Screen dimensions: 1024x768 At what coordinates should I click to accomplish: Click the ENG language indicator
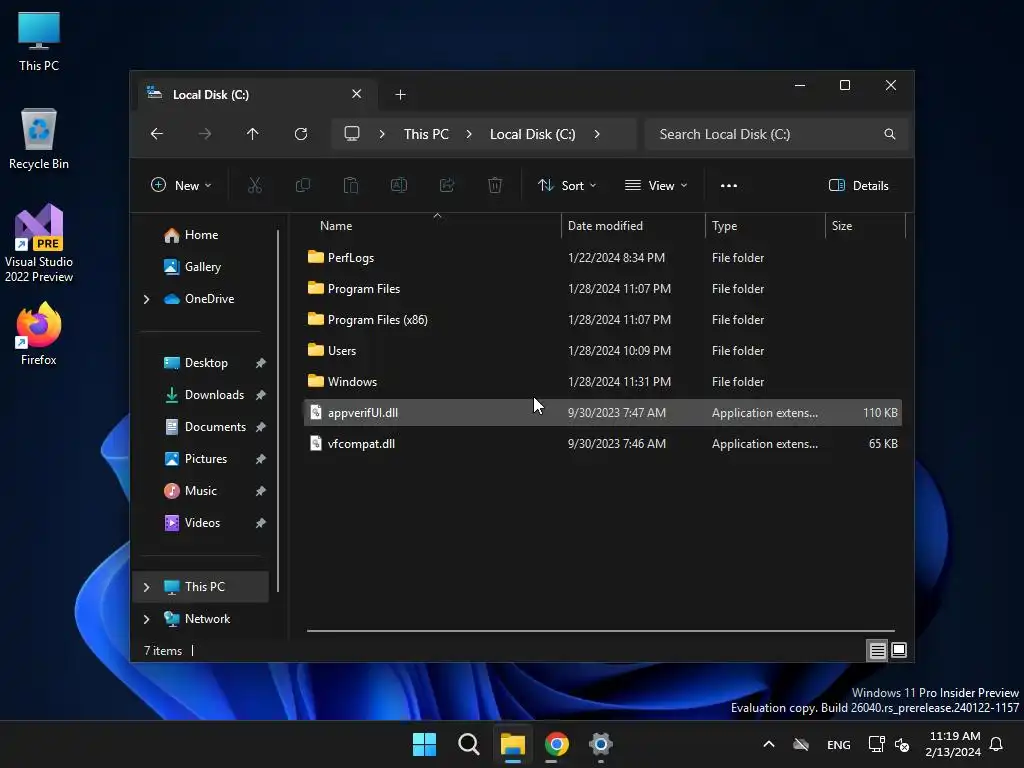[839, 744]
